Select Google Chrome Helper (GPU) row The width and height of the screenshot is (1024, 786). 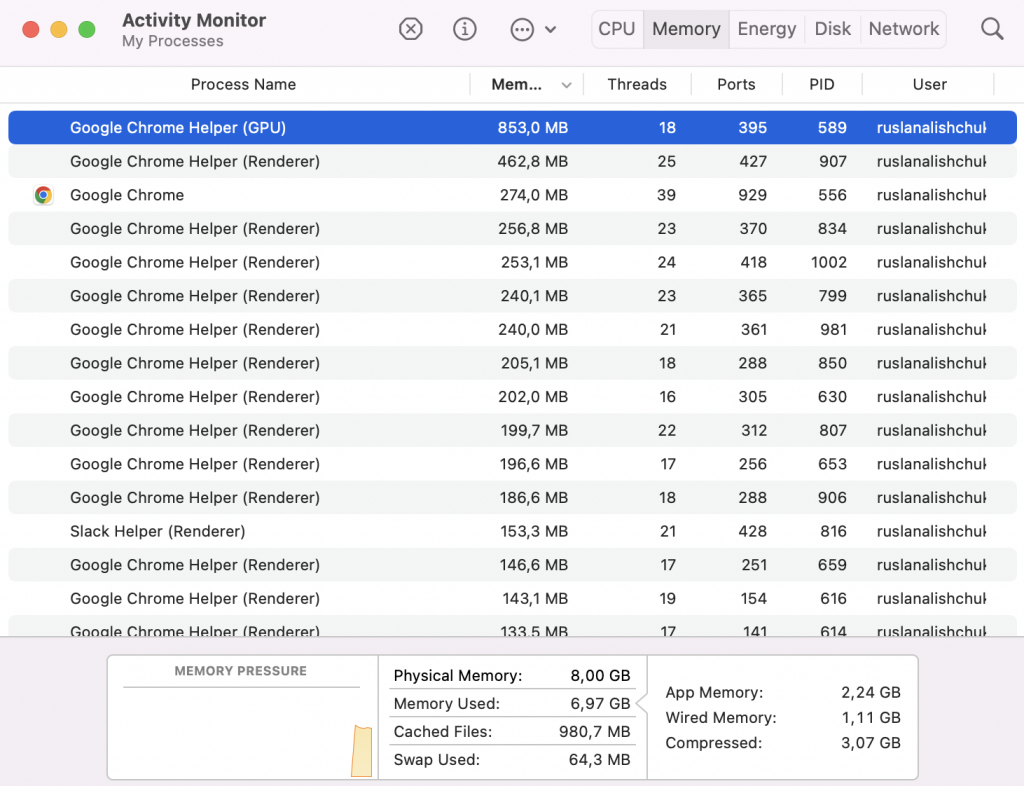coord(512,127)
